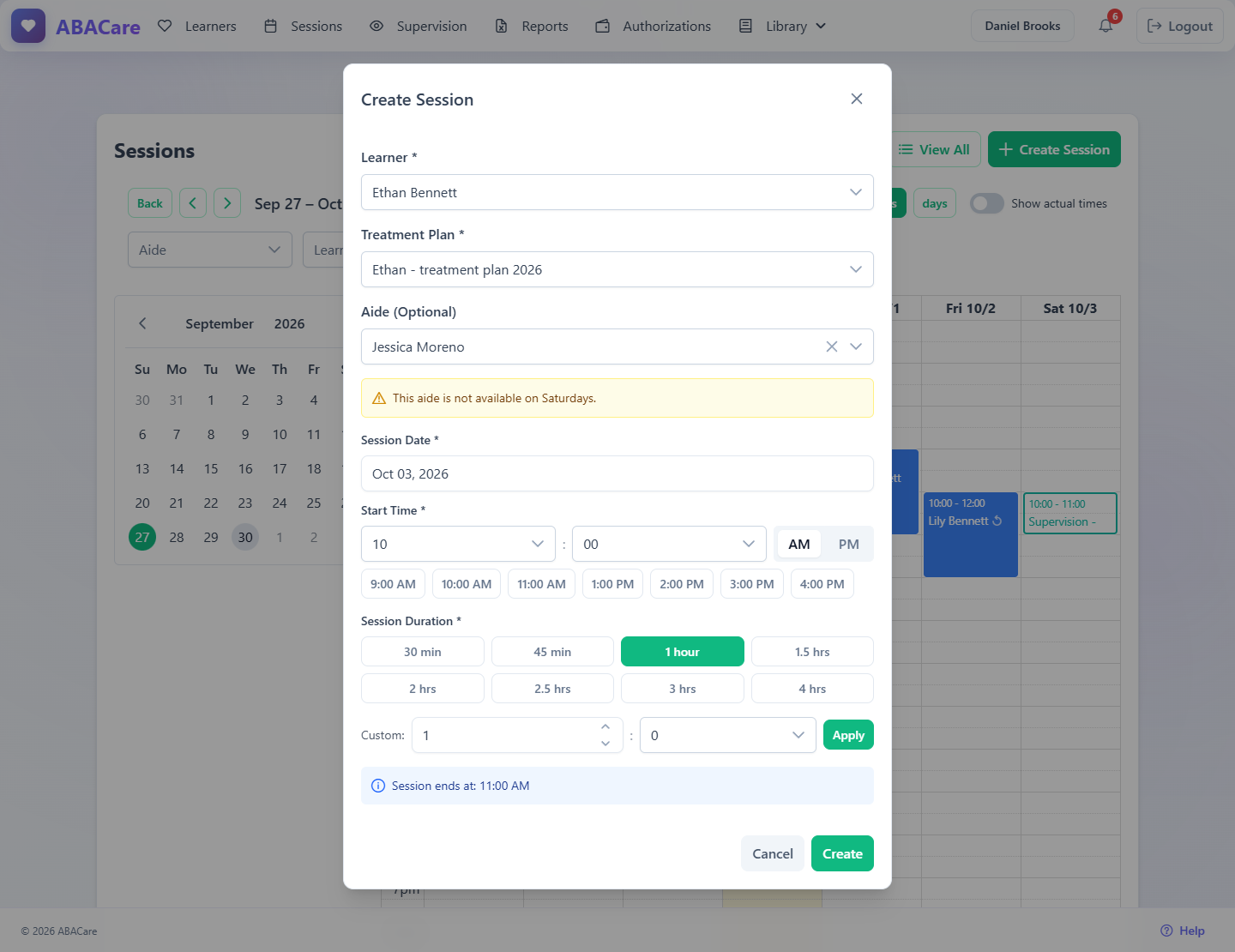
Task: Choose the 1.5 hrs session duration
Action: click(812, 652)
